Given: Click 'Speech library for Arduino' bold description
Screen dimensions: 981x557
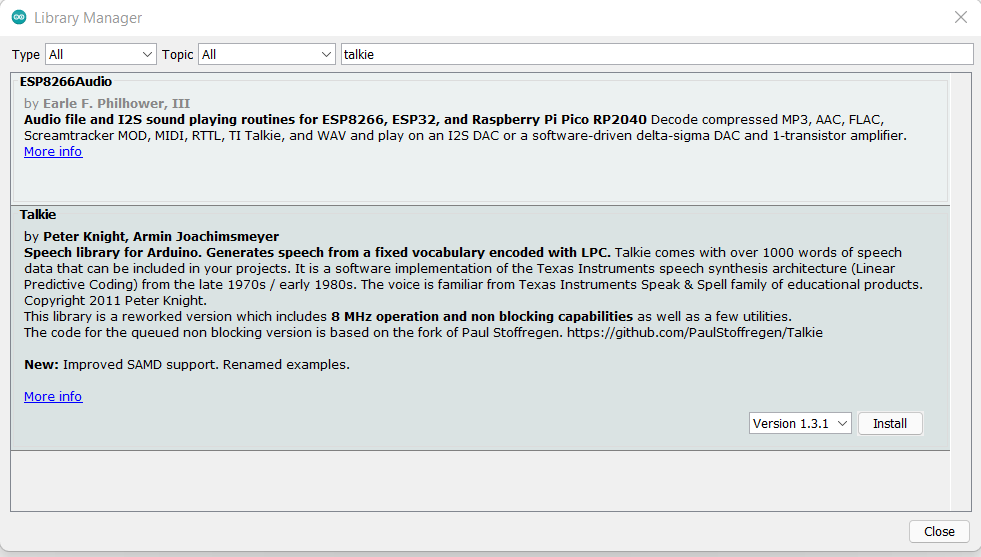Looking at the screenshot, I should 317,252.
